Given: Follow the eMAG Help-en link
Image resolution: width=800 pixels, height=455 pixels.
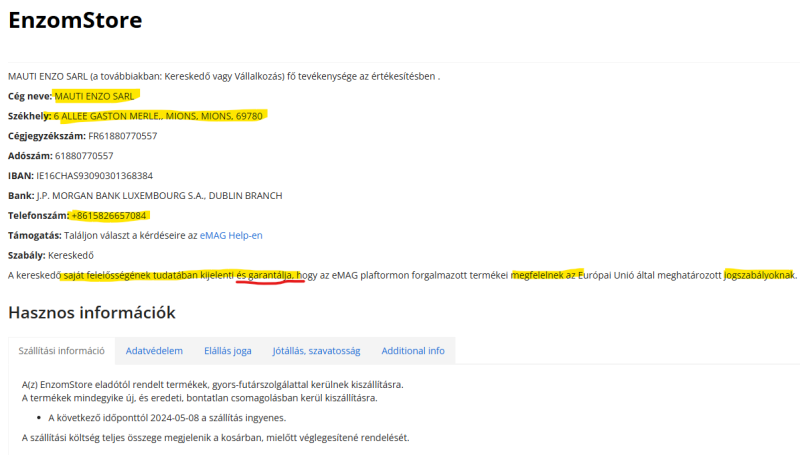Looking at the screenshot, I should [231, 236].
